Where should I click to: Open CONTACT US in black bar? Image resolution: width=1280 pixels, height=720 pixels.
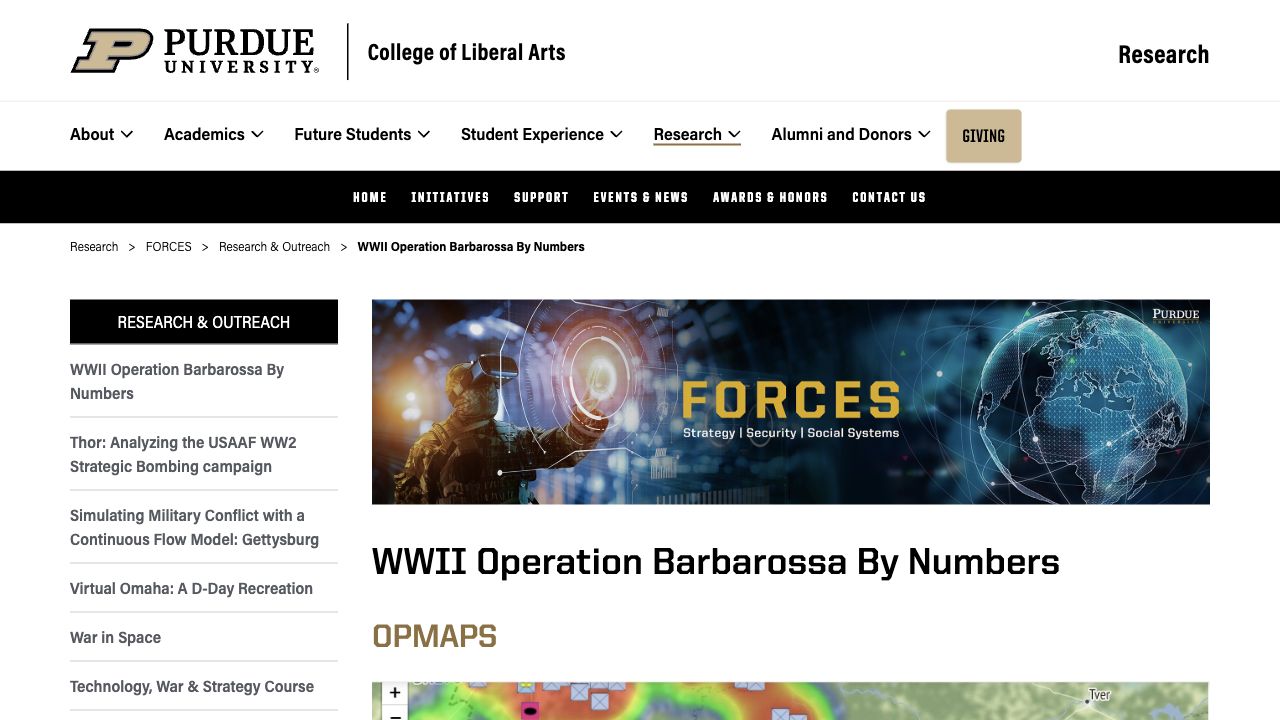click(x=889, y=197)
